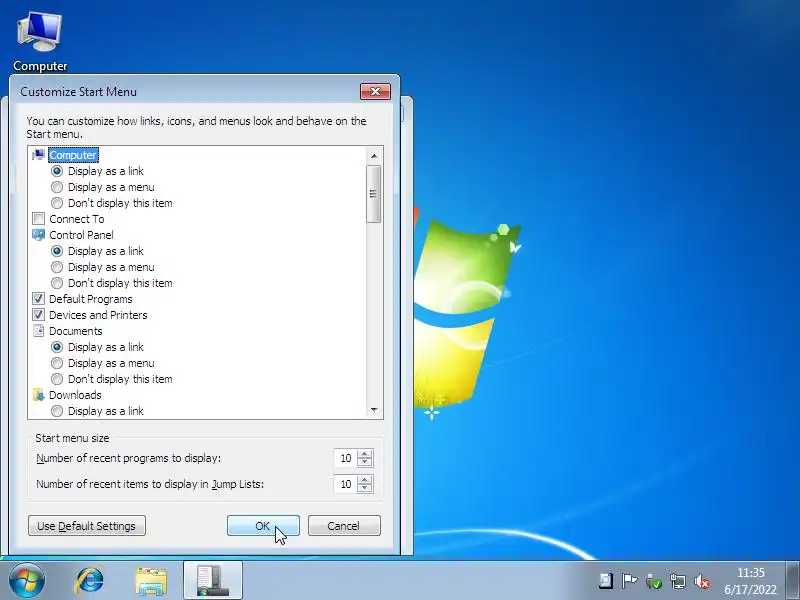
Task: Select Control Panel Display as a link
Action: pos(57,251)
